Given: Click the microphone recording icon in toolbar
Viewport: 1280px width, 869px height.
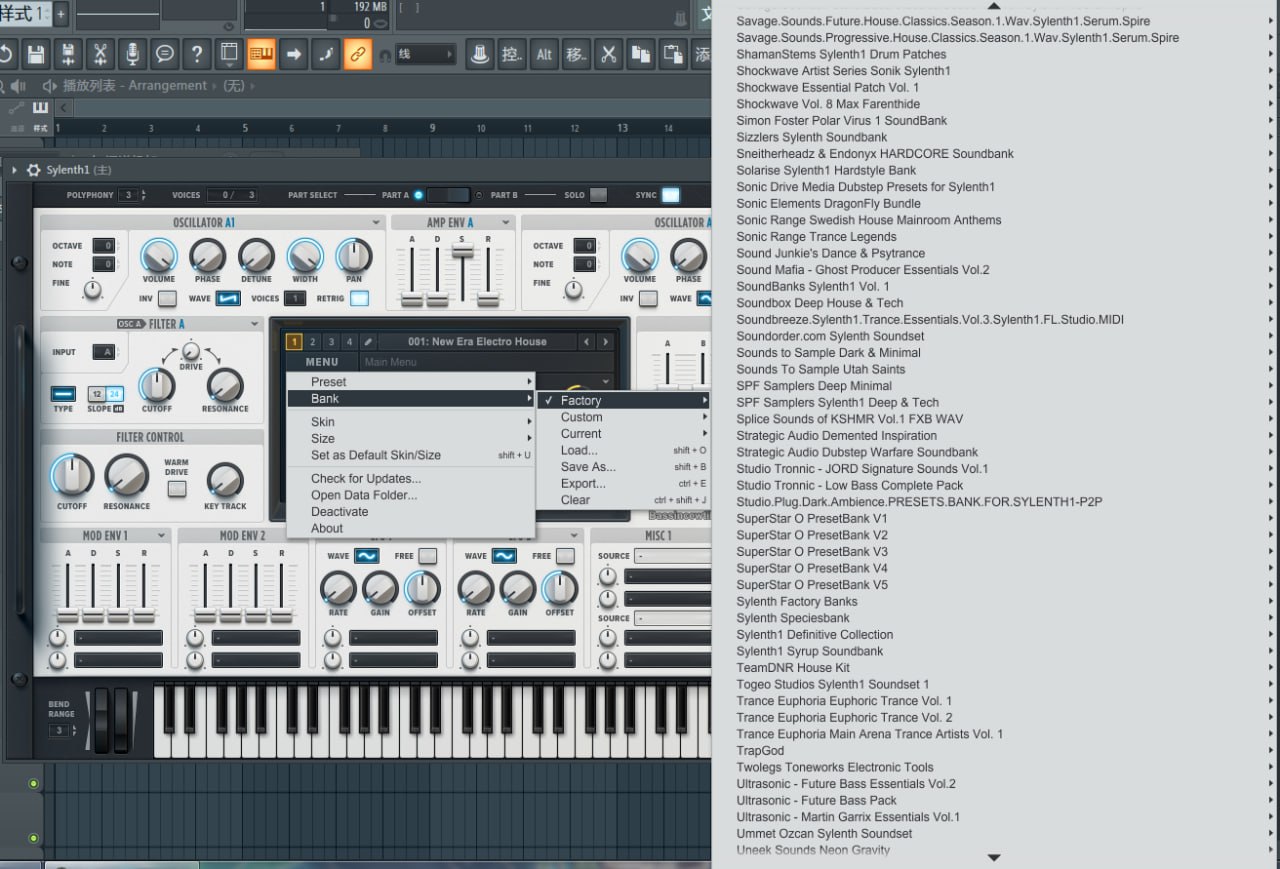Looking at the screenshot, I should click(x=131, y=54).
